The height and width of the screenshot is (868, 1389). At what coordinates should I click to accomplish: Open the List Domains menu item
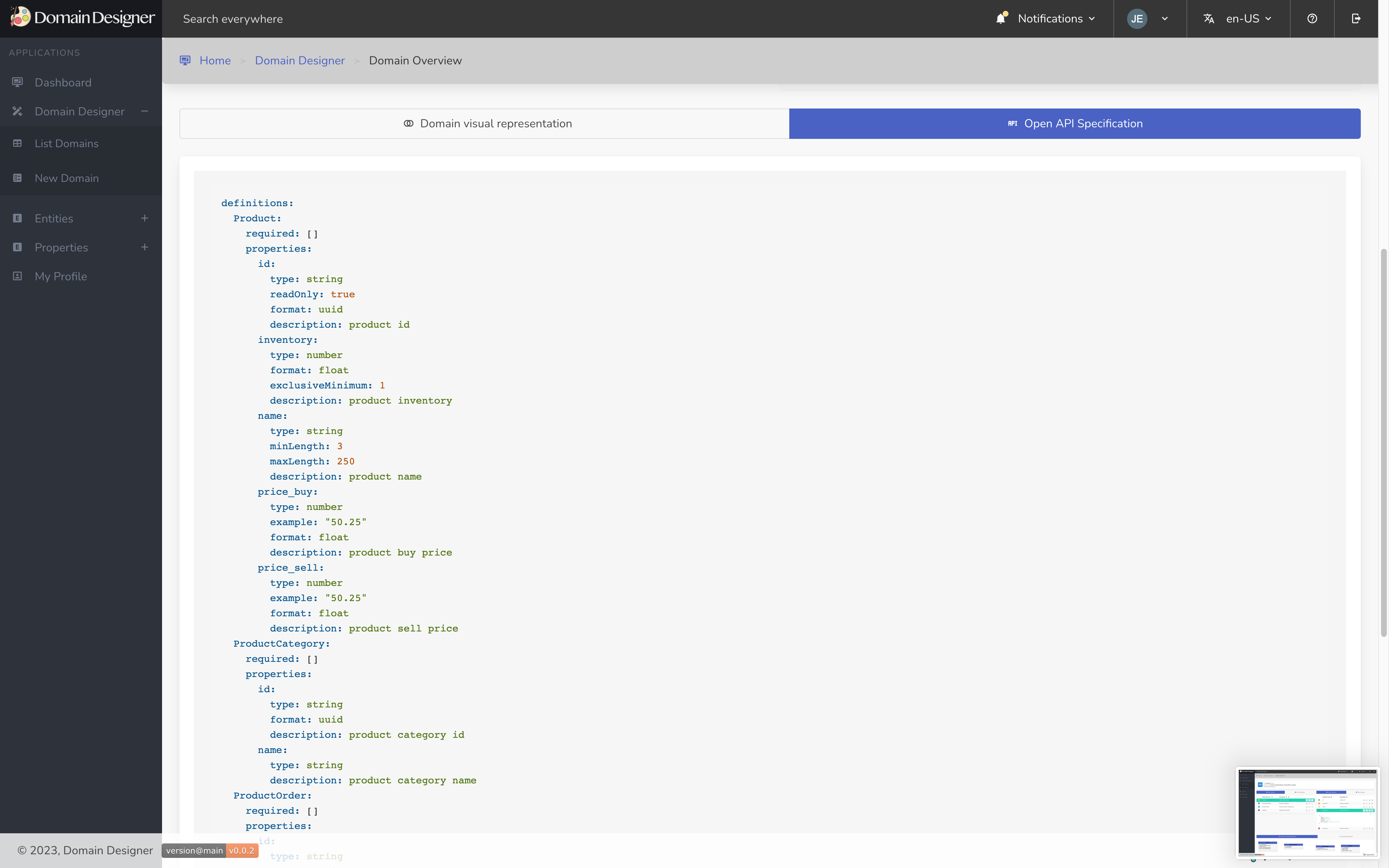67,144
